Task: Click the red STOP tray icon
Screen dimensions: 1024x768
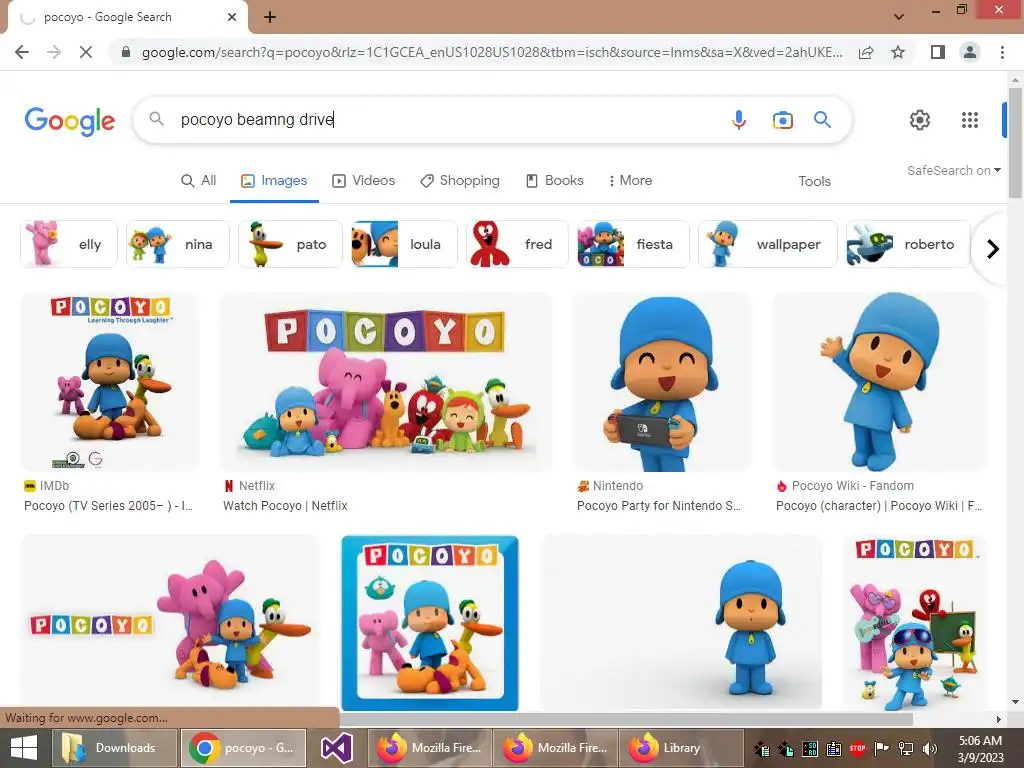Action: [857, 749]
